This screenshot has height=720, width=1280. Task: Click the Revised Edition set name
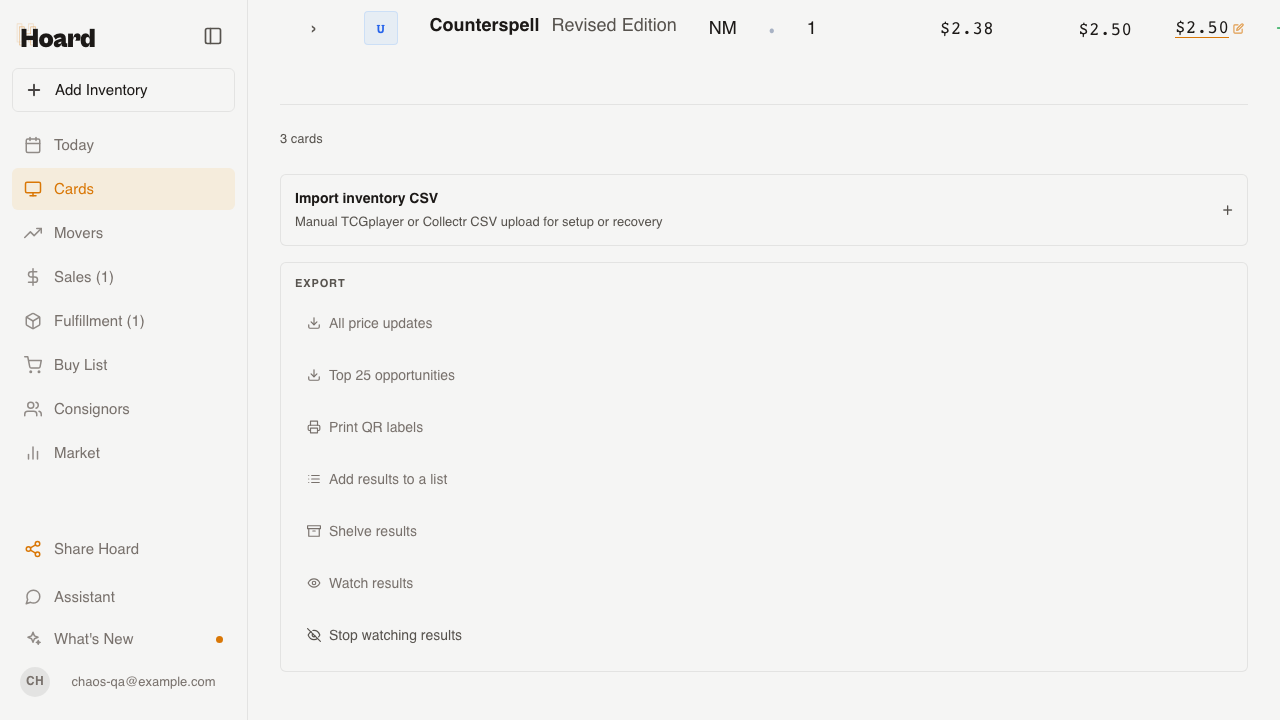pyautogui.click(x=614, y=25)
